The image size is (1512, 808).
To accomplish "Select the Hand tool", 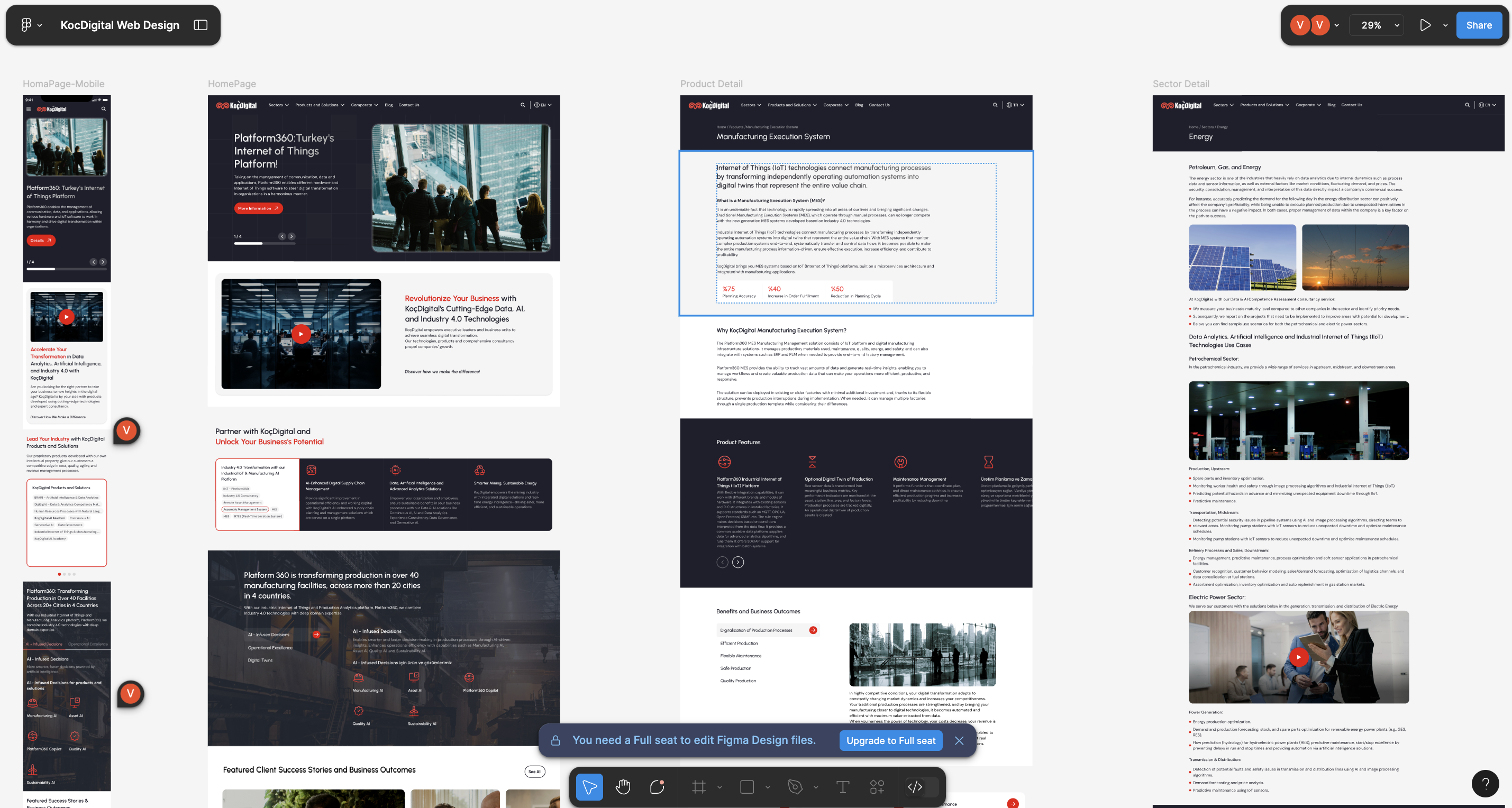I will [x=623, y=787].
